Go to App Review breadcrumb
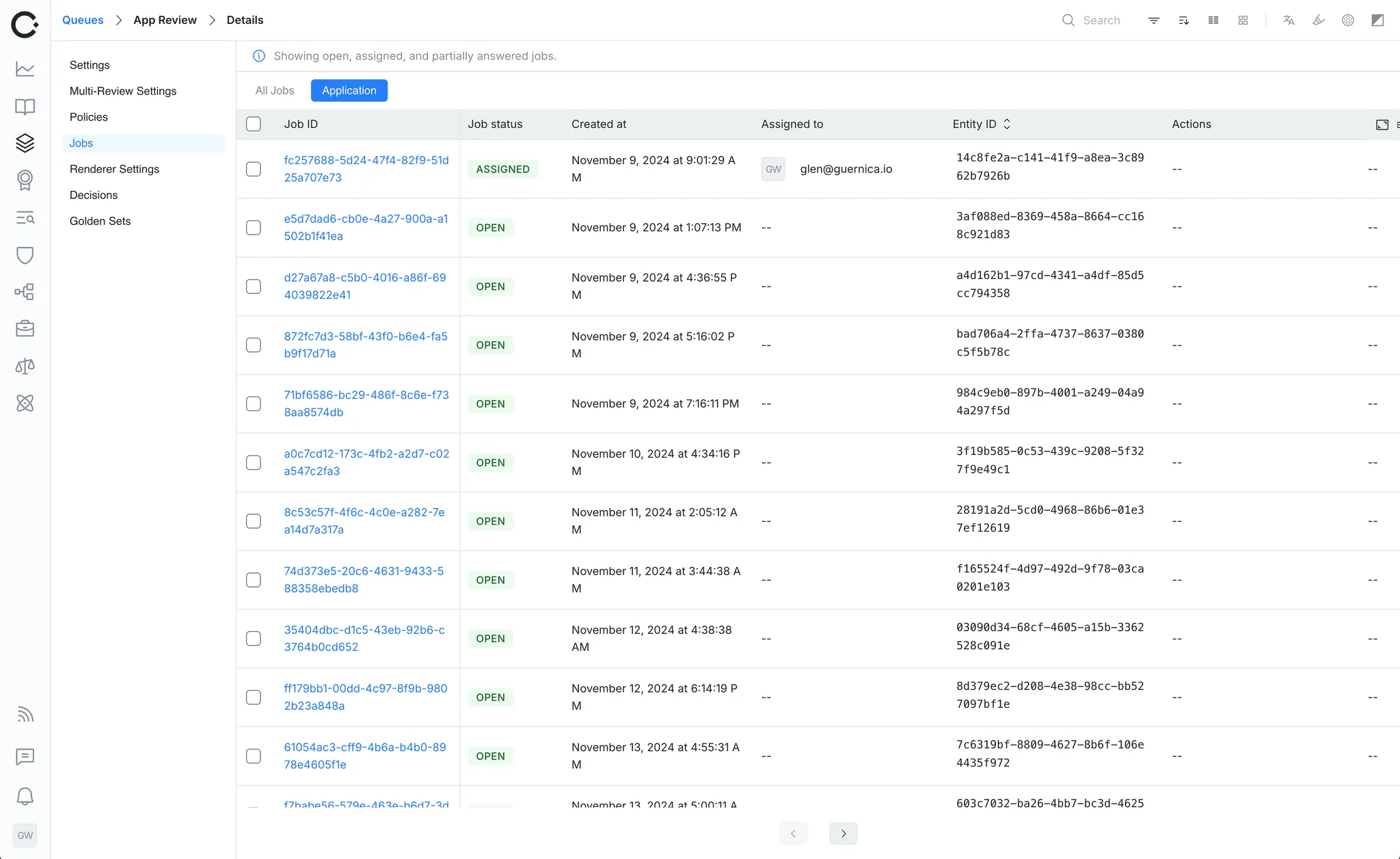Image resolution: width=1400 pixels, height=859 pixels. (x=165, y=20)
